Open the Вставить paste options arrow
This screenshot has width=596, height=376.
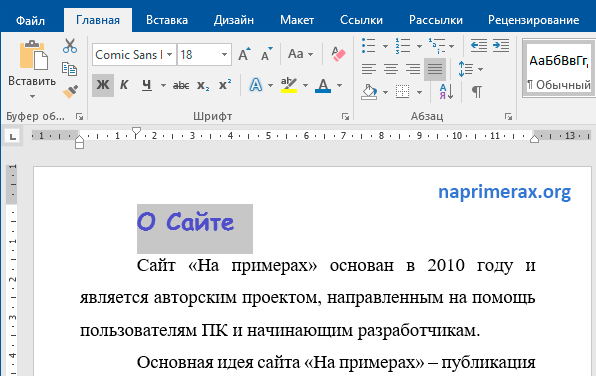[32, 97]
